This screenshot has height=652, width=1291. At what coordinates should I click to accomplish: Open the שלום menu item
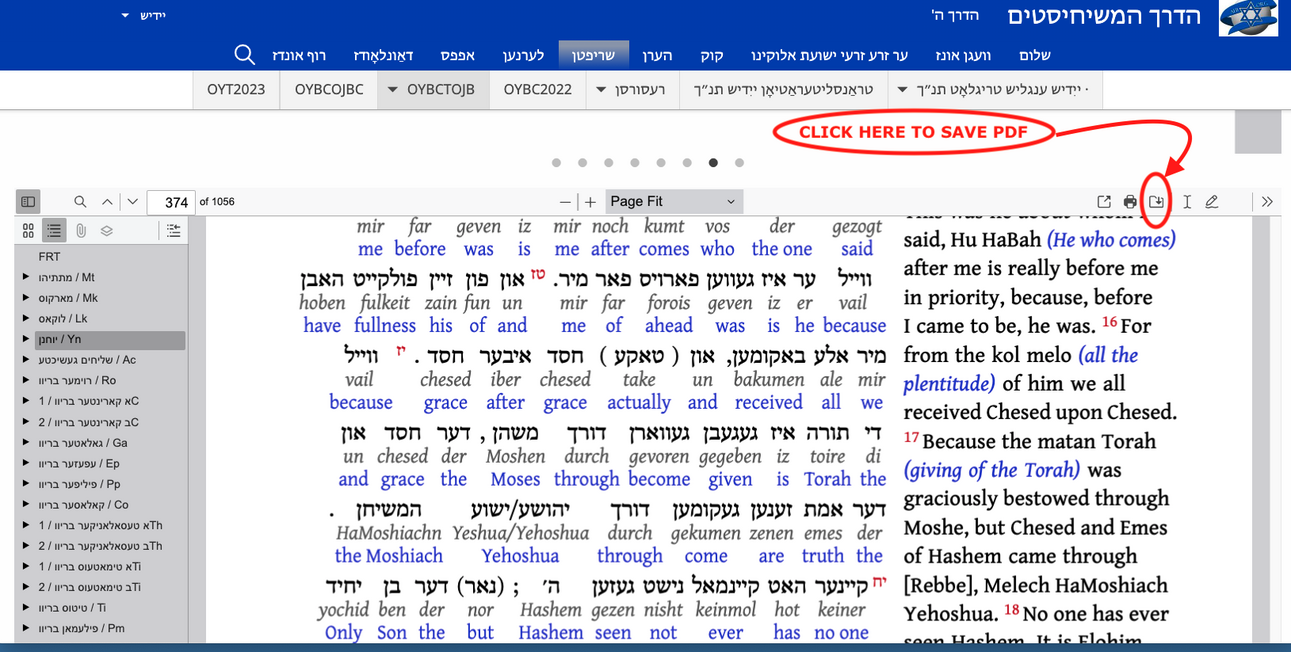pyautogui.click(x=1033, y=55)
